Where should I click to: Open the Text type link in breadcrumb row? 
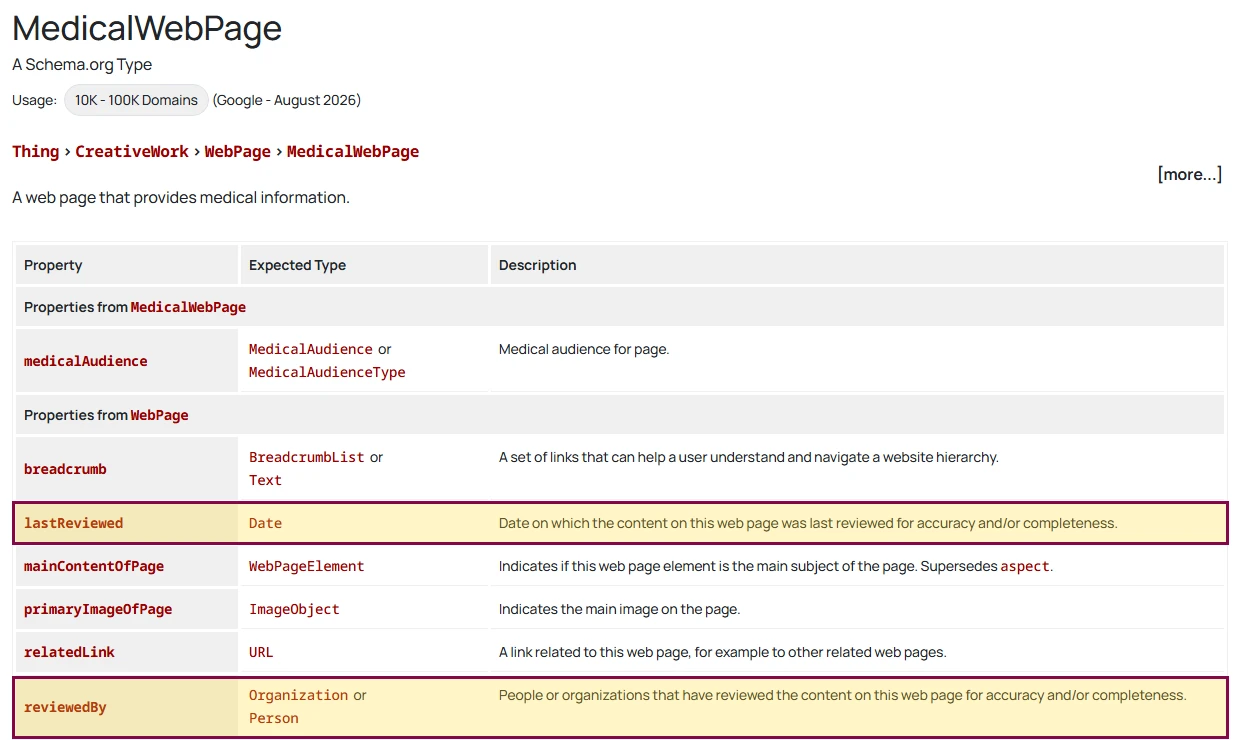[265, 480]
